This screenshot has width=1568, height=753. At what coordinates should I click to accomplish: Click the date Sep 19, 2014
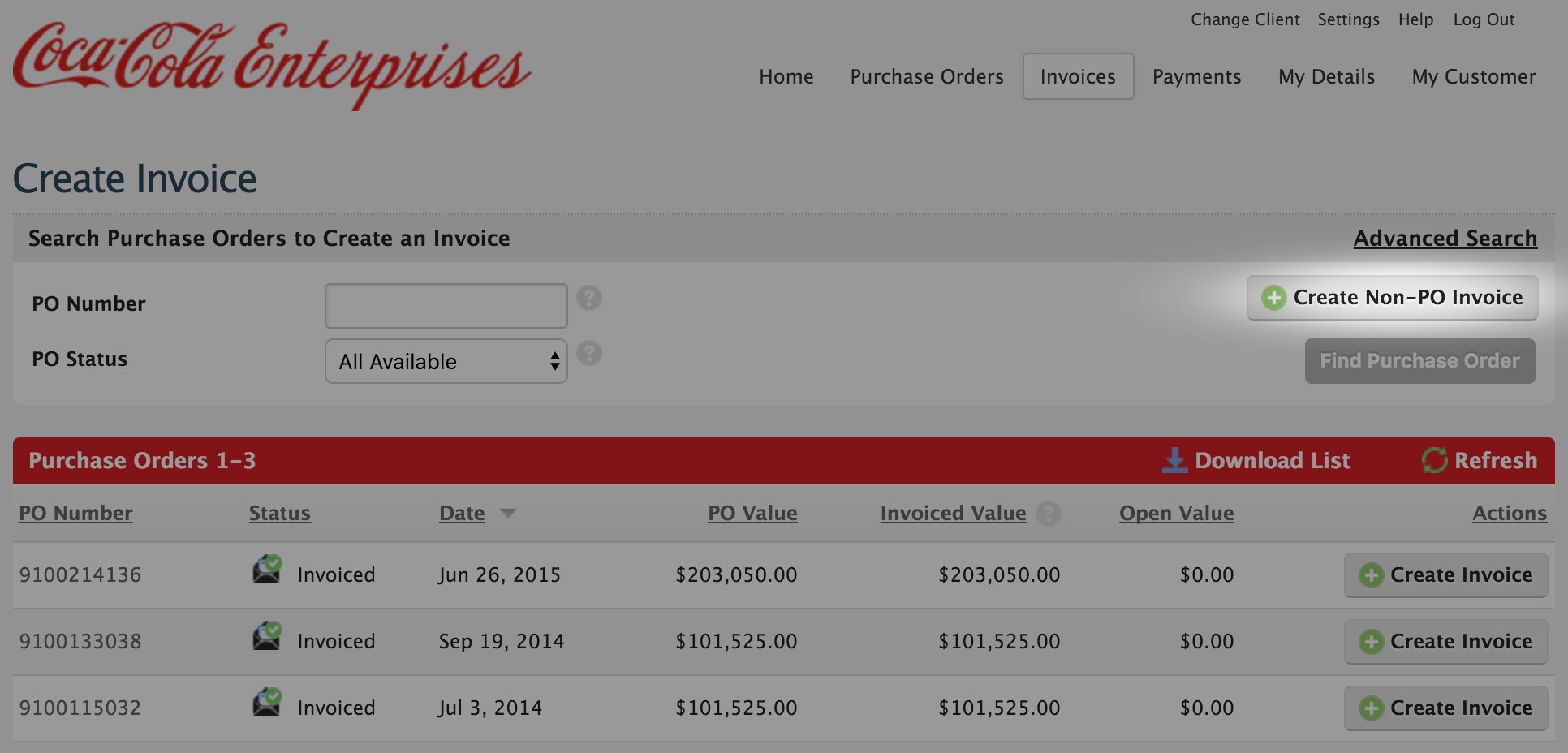click(502, 641)
